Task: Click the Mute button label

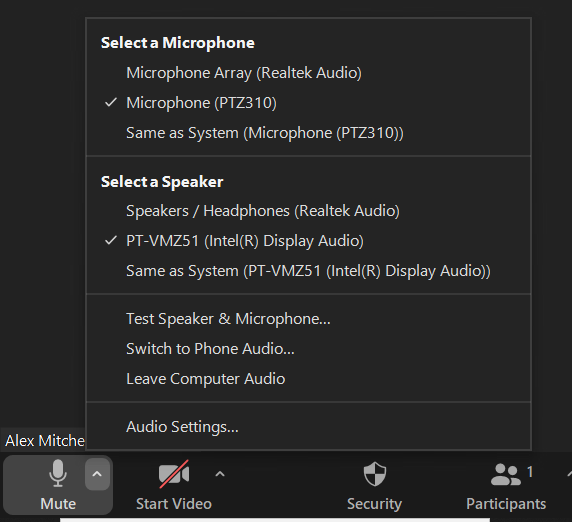Action: click(58, 504)
